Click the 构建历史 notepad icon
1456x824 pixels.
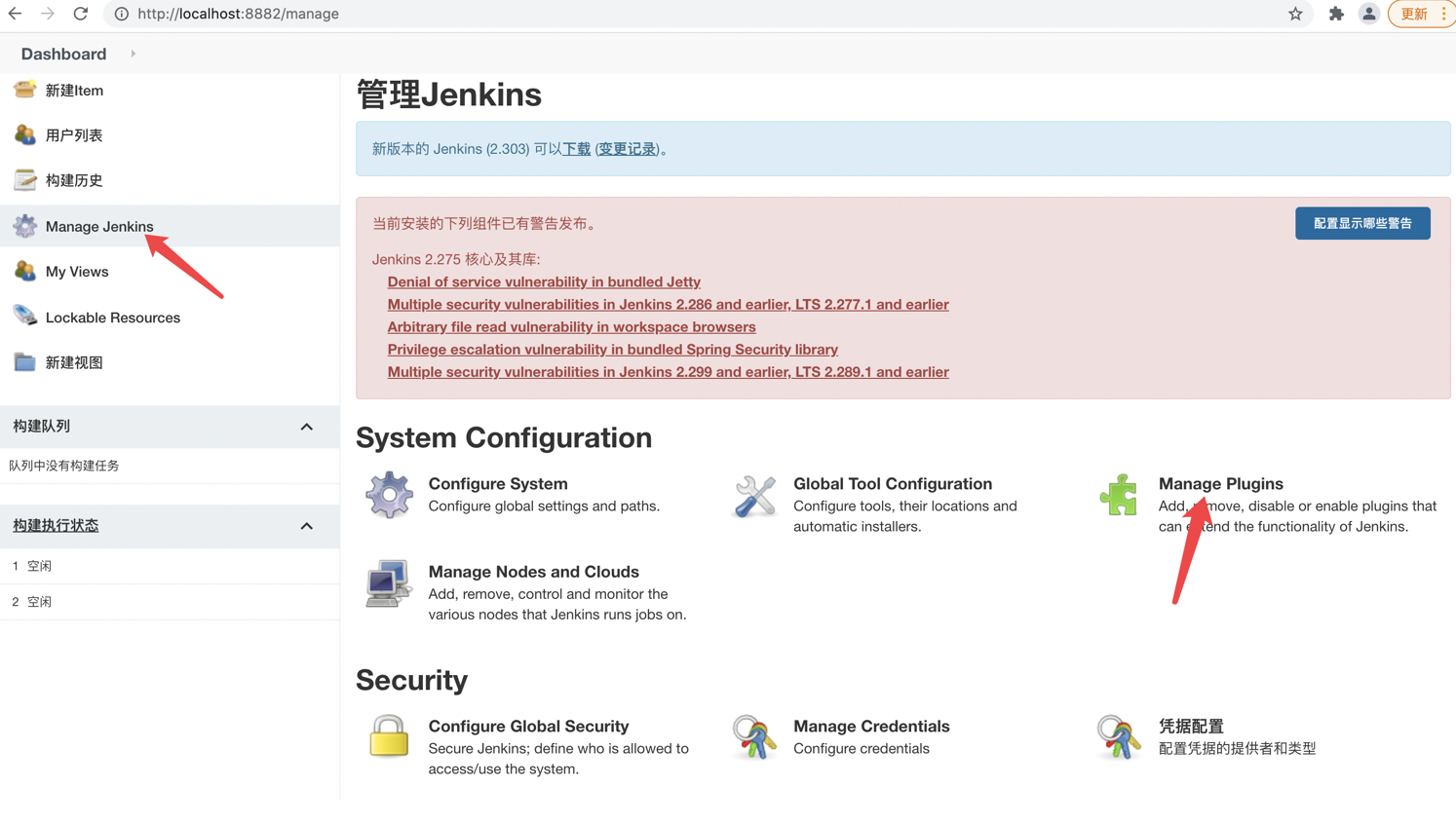click(x=24, y=180)
